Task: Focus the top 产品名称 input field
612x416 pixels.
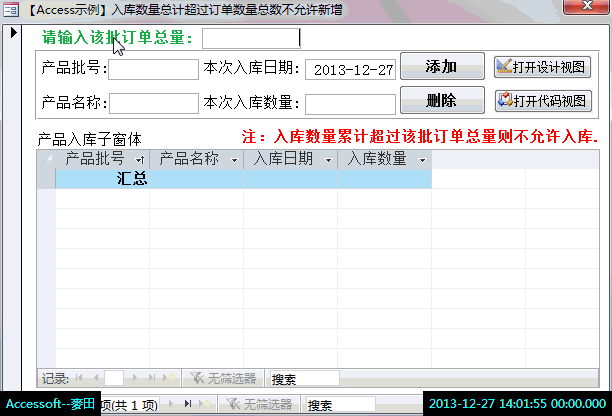Action: (x=154, y=103)
